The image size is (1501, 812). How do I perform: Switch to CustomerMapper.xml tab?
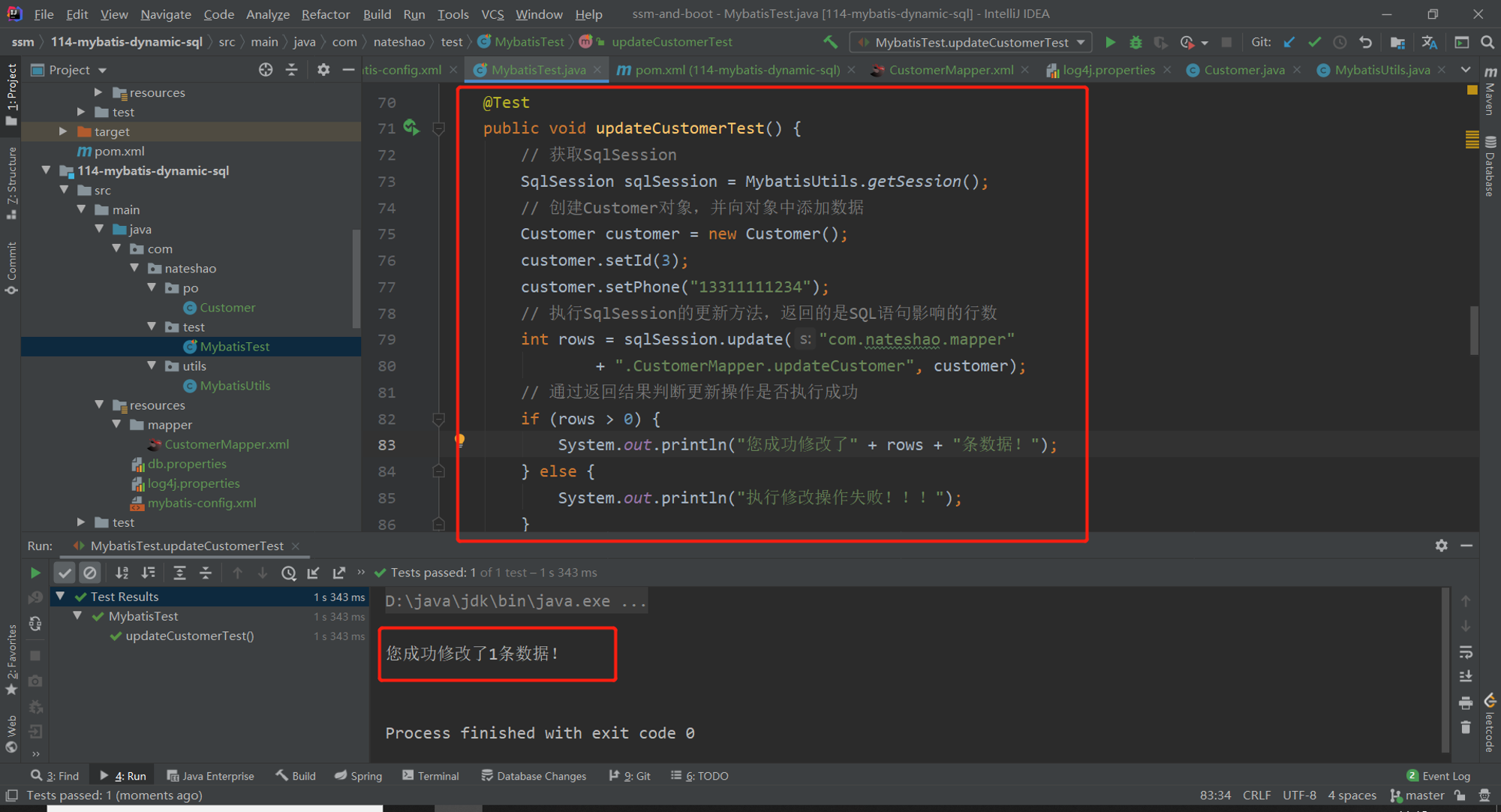point(951,70)
